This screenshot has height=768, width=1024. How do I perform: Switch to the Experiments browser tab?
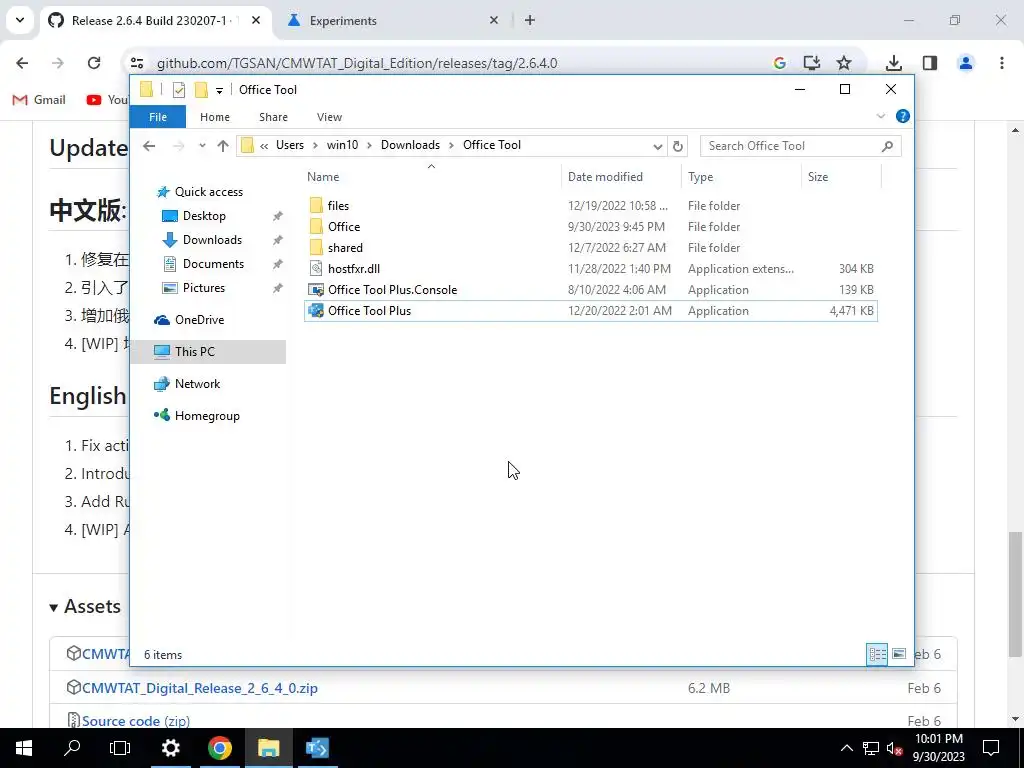[393, 20]
